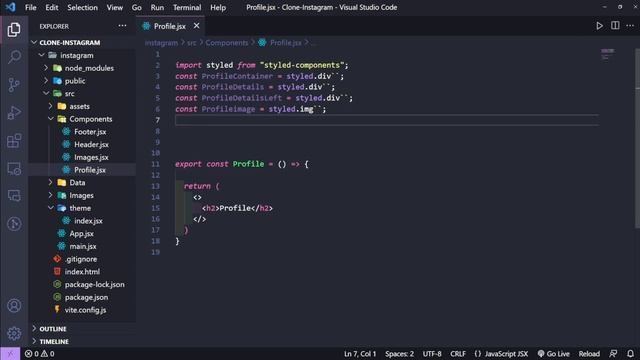
Task: Click Spaces: 2 indentation setting
Action: 399,353
